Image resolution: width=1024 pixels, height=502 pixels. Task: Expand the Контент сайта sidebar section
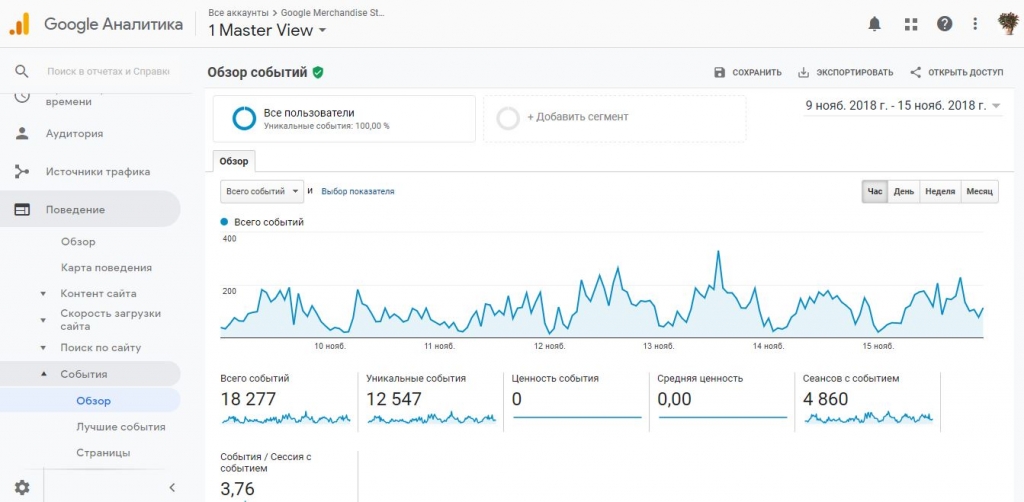(98, 294)
